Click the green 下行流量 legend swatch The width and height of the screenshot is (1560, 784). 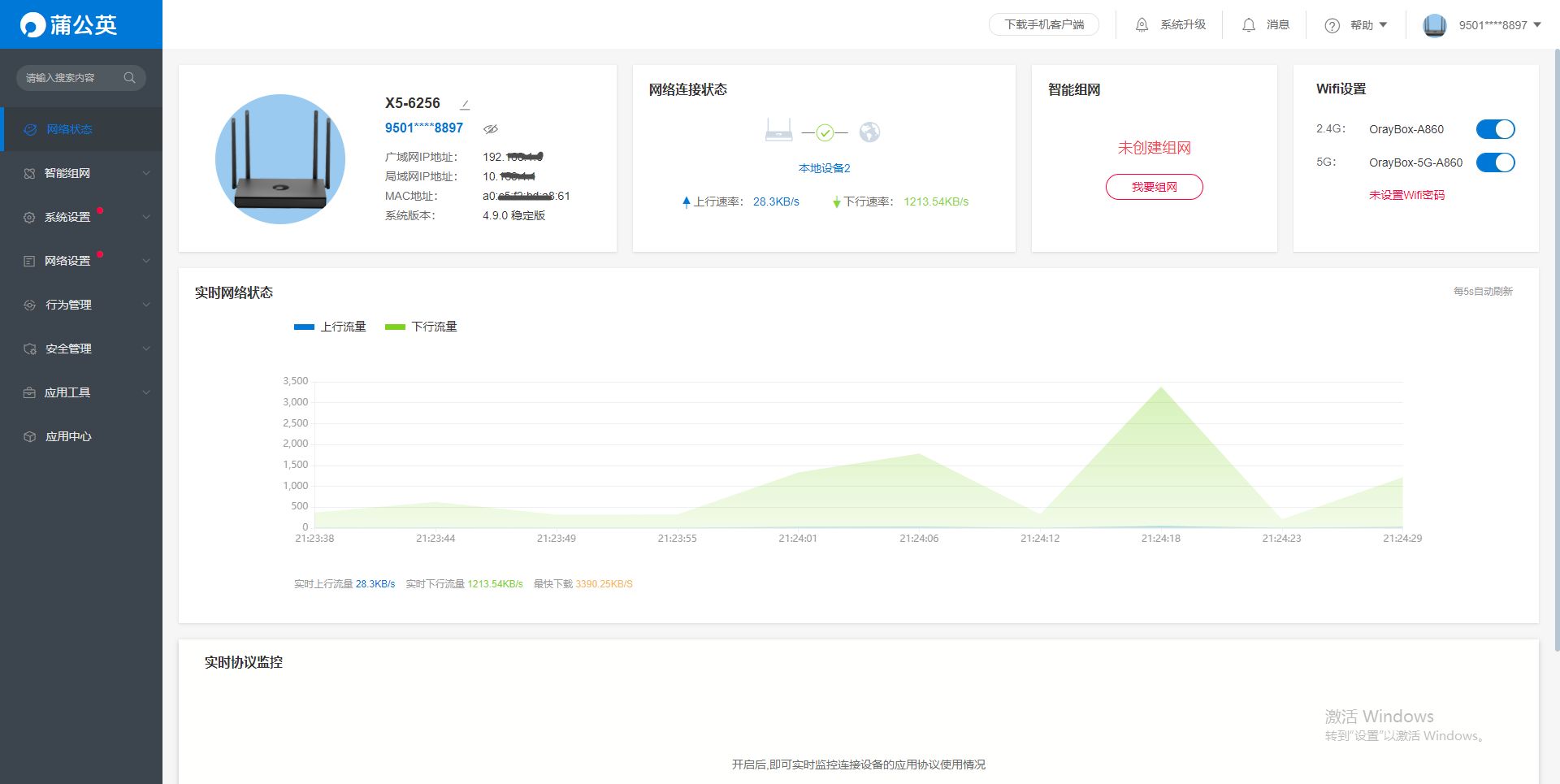pyautogui.click(x=395, y=327)
